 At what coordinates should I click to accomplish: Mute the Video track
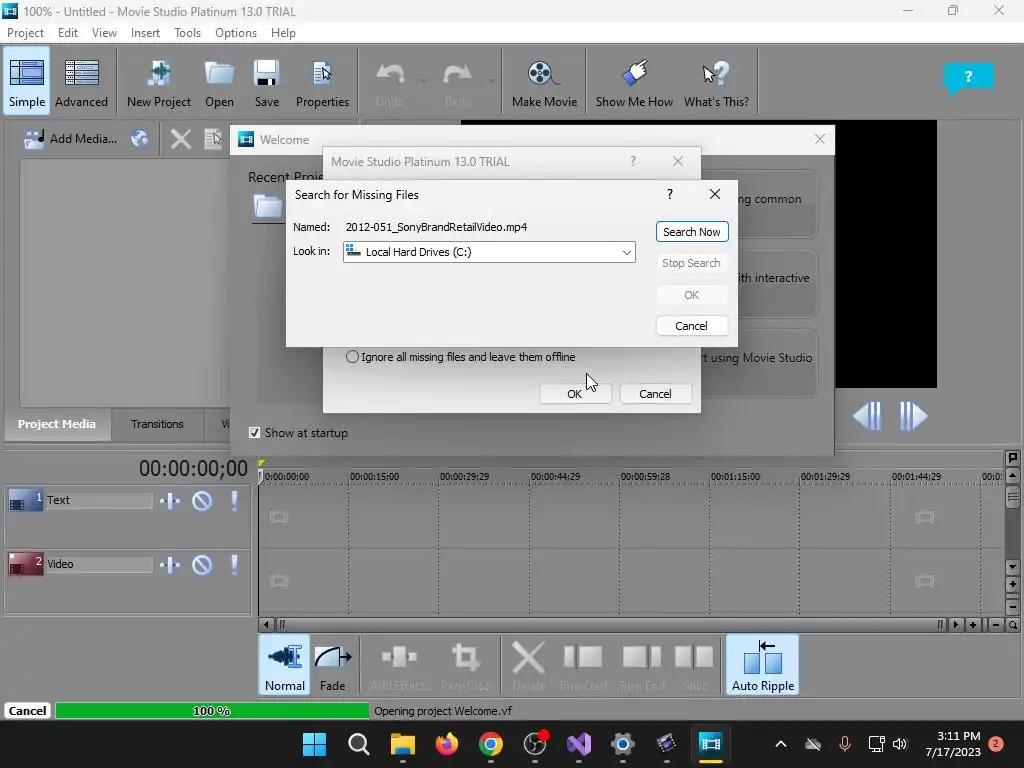(202, 565)
